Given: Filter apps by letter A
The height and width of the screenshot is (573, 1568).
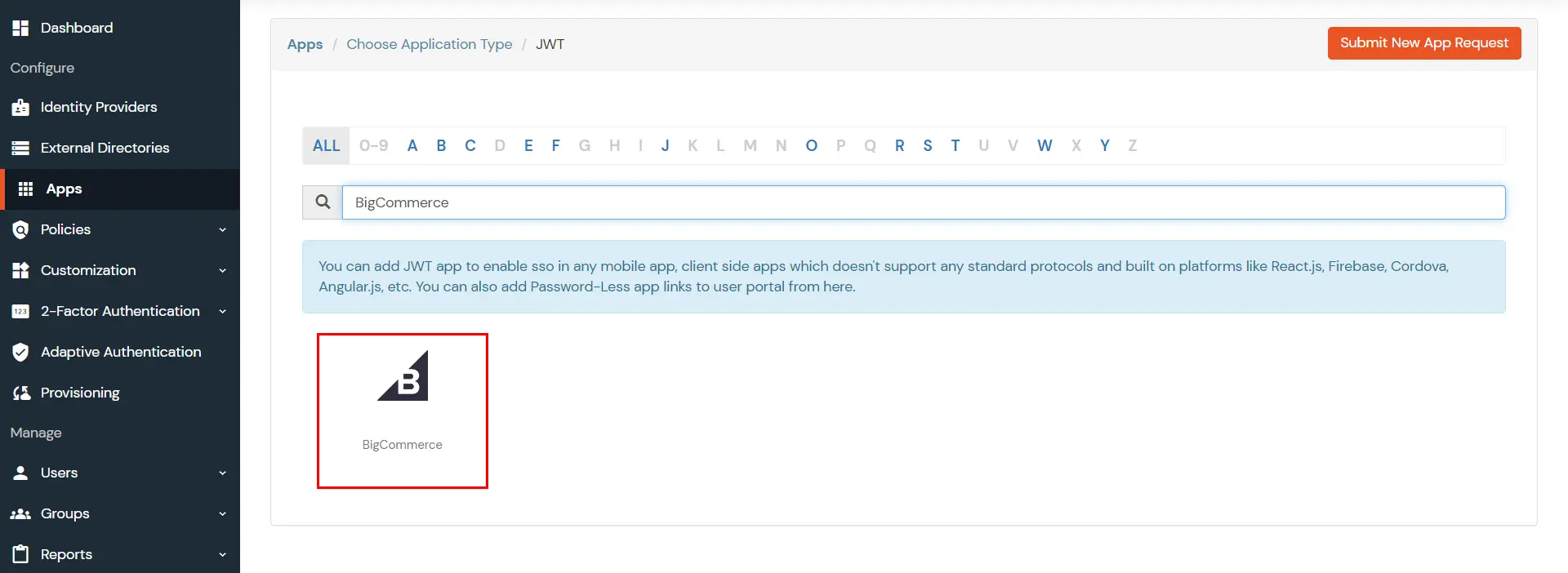Looking at the screenshot, I should (x=412, y=145).
